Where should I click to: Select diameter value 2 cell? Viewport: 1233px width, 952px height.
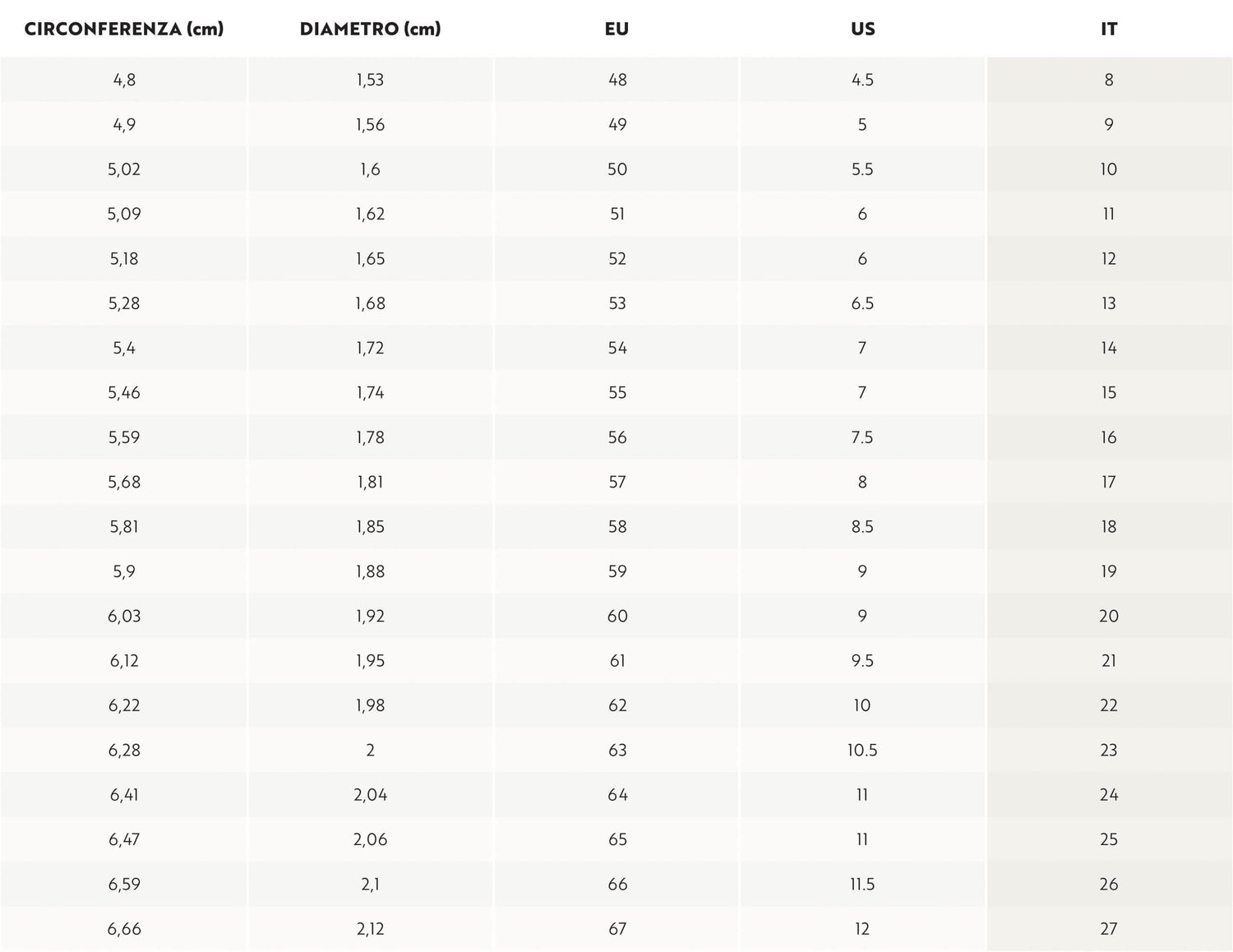[370, 750]
